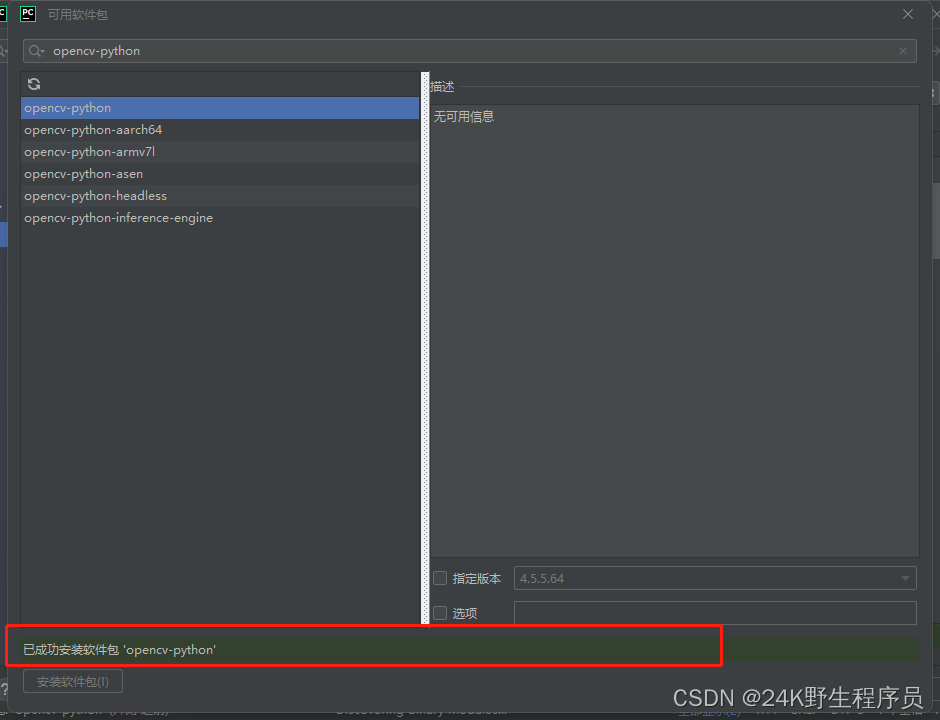The image size is (940, 720).
Task: Click inside the 描述 description pane
Action: 674,330
